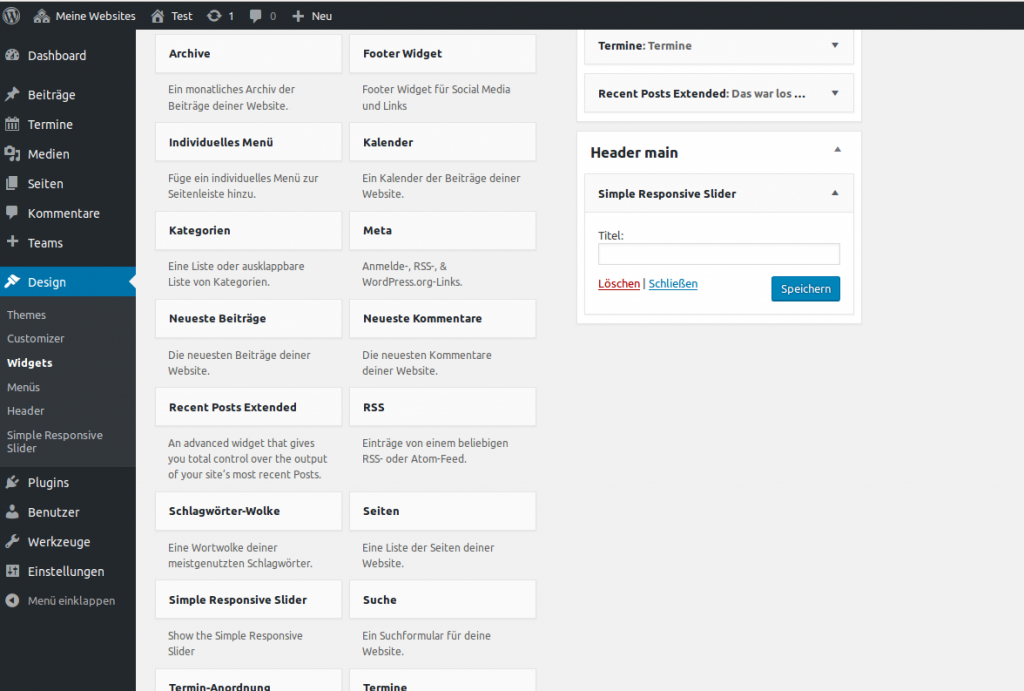Viewport: 1024px width, 691px height.
Task: Select the RSS available widget
Action: 443,407
